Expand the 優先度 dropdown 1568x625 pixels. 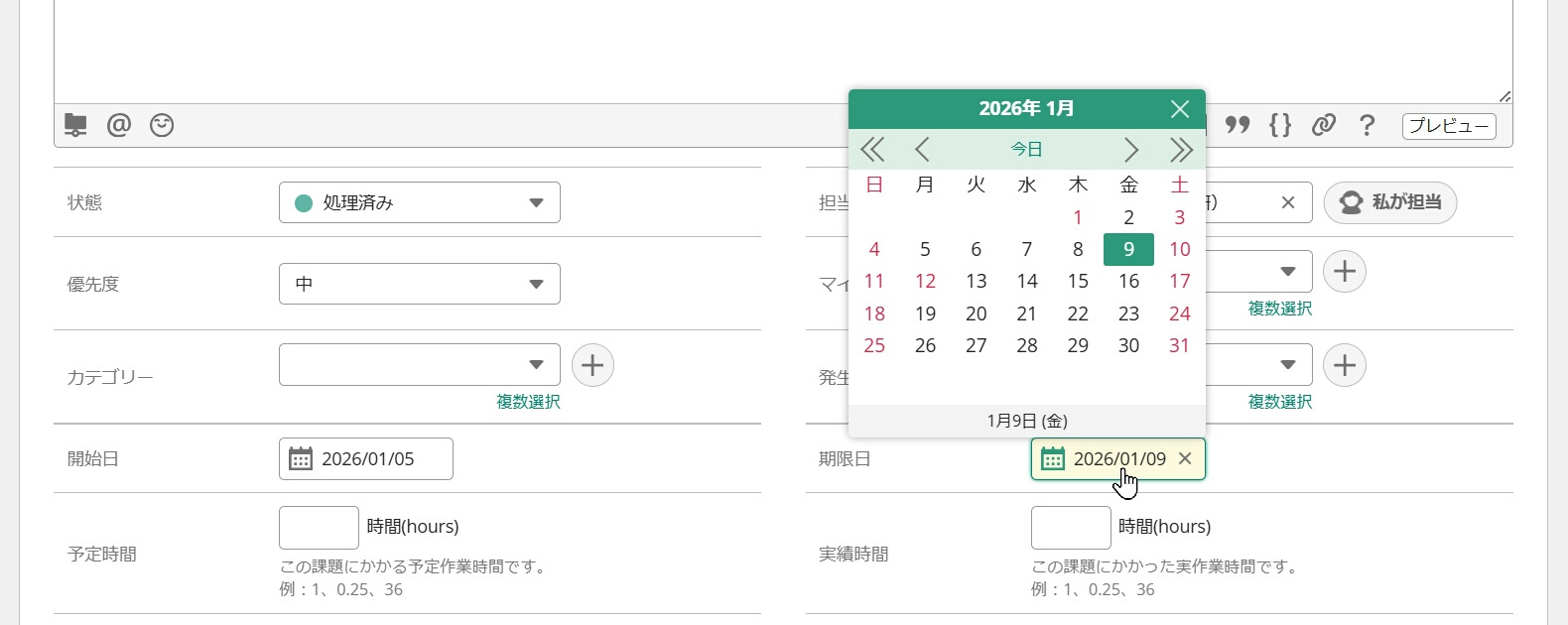coord(420,284)
